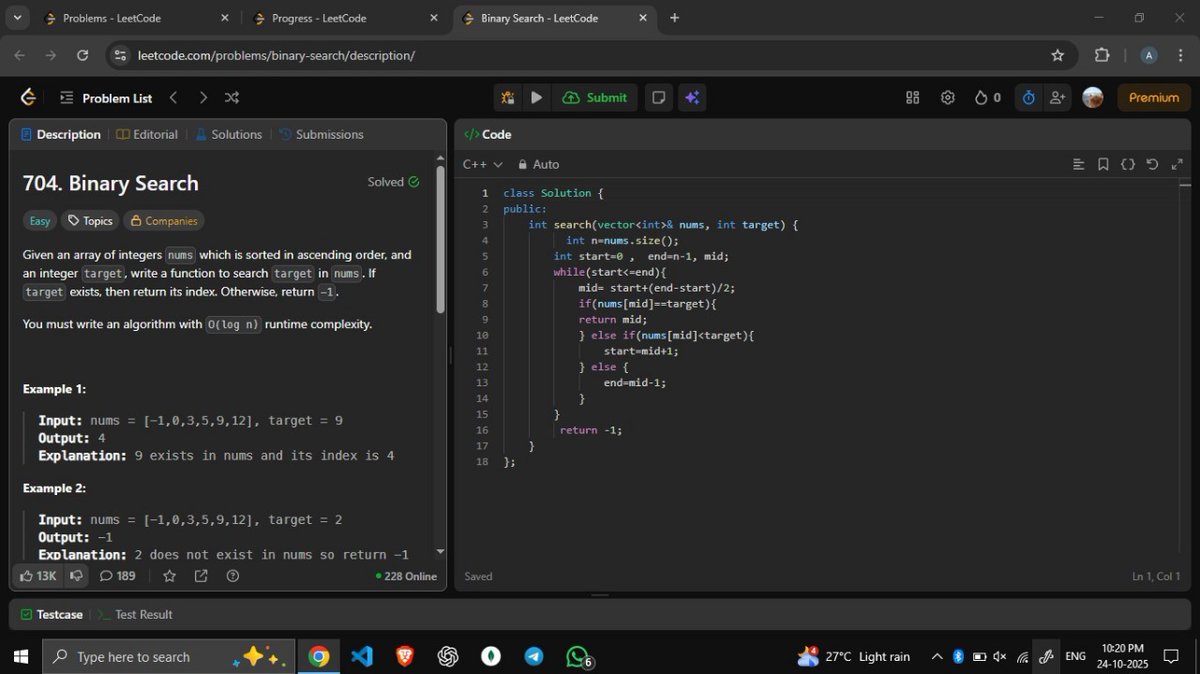Open the browser tab search dropdown
The height and width of the screenshot is (674, 1200).
click(x=16, y=18)
